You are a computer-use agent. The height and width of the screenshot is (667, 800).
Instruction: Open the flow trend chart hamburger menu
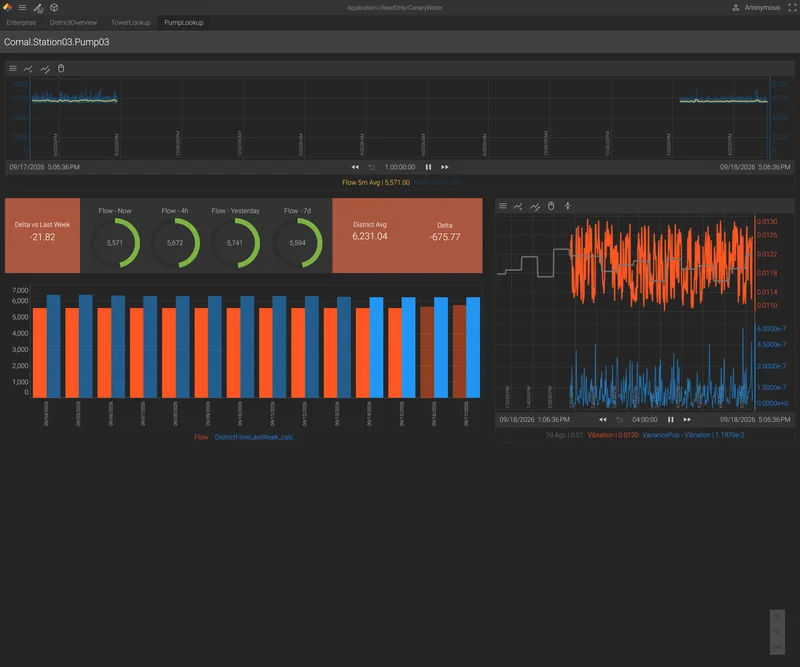point(13,68)
